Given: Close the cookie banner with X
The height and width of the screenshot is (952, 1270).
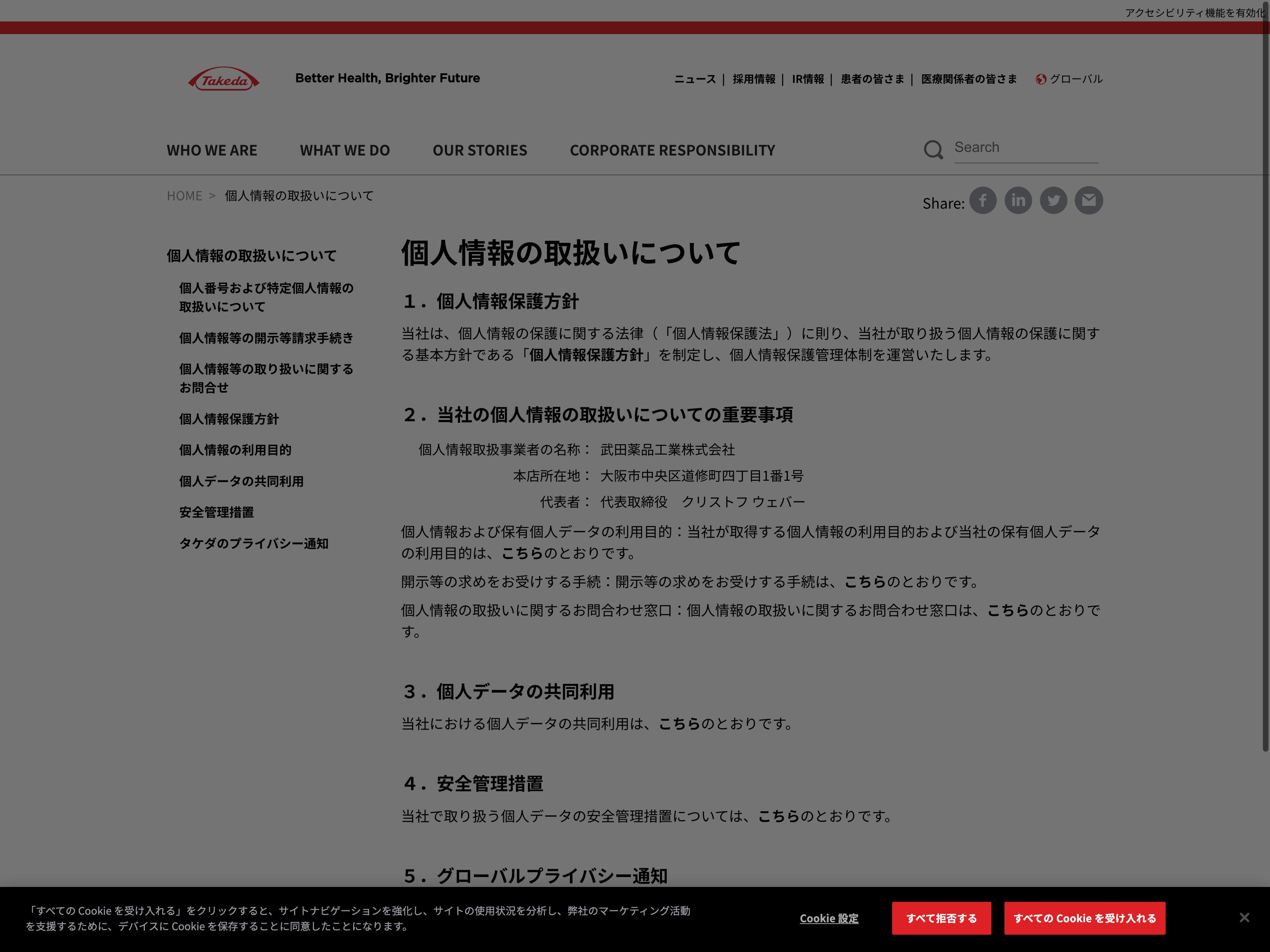Looking at the screenshot, I should tap(1244, 917).
